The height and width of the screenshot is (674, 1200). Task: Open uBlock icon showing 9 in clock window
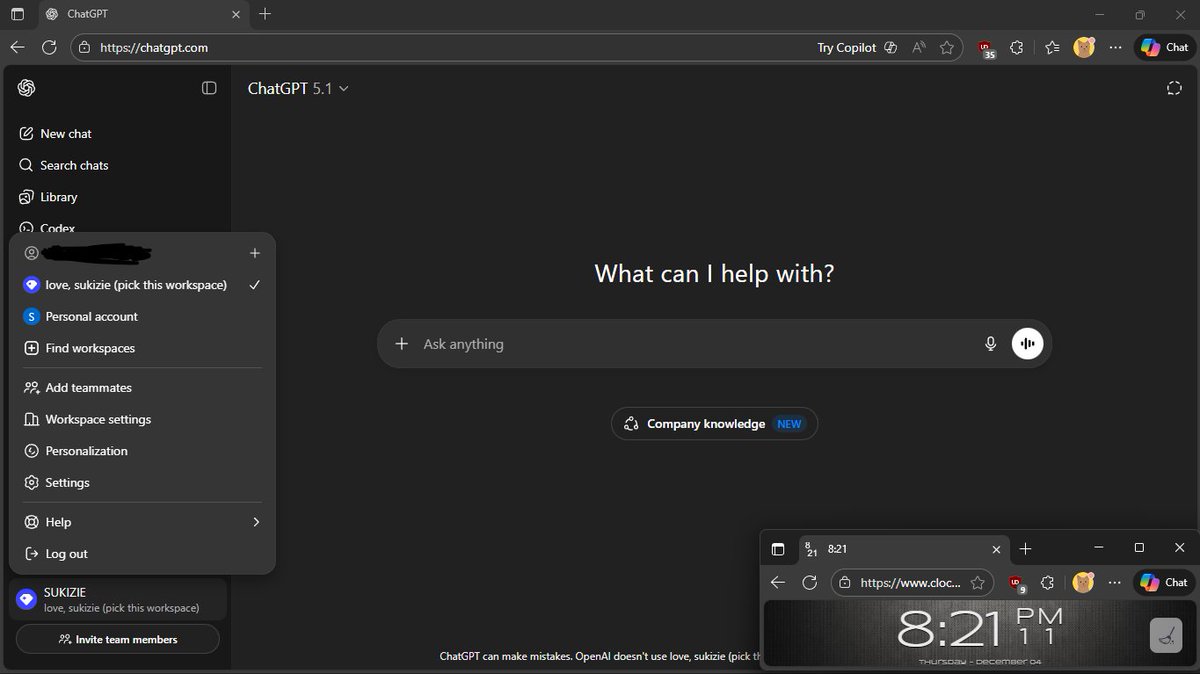1017,583
